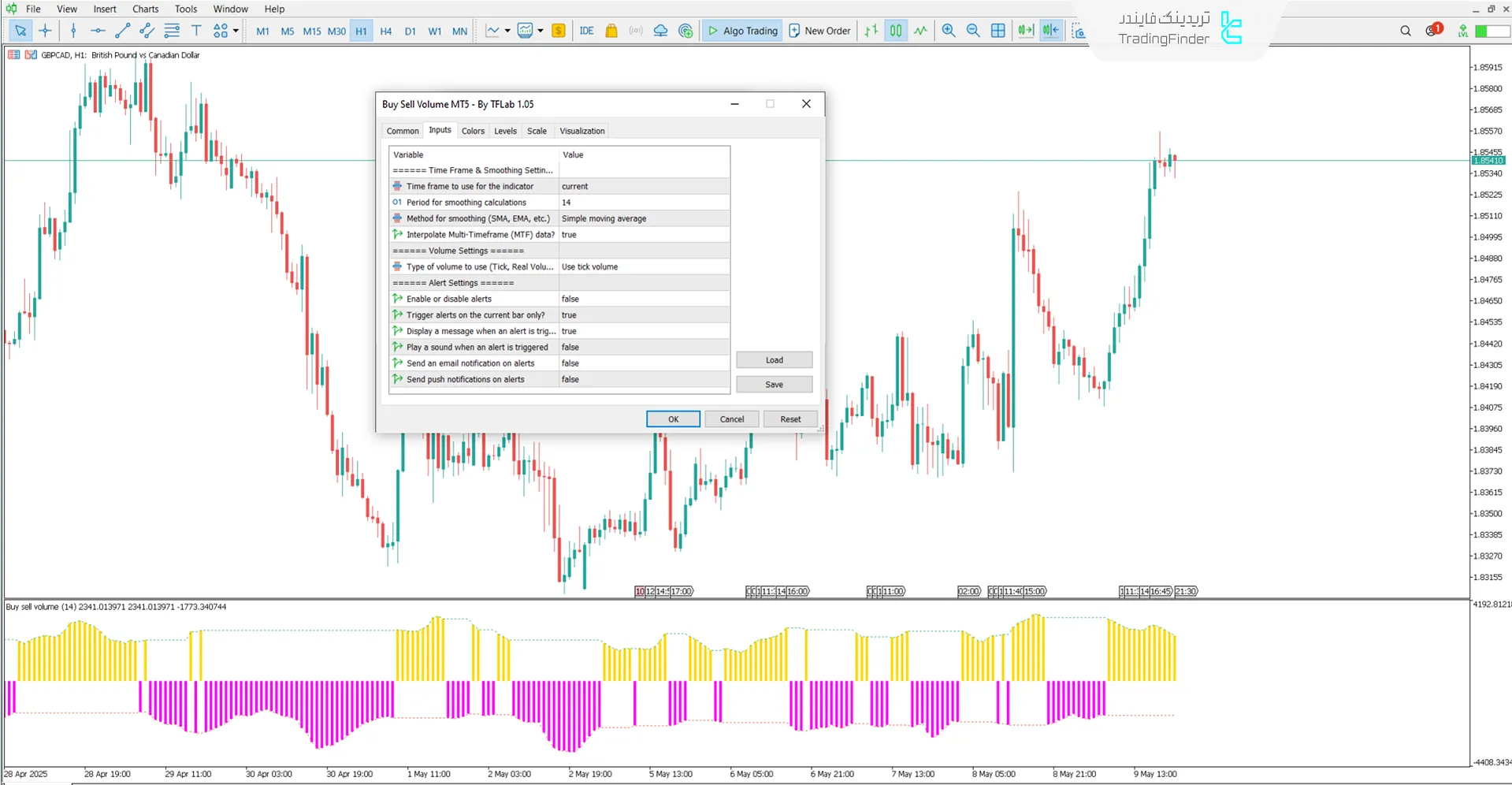Open the Market via shopping bag icon
Screen dimensions: 1512x785
pyautogui.click(x=611, y=31)
